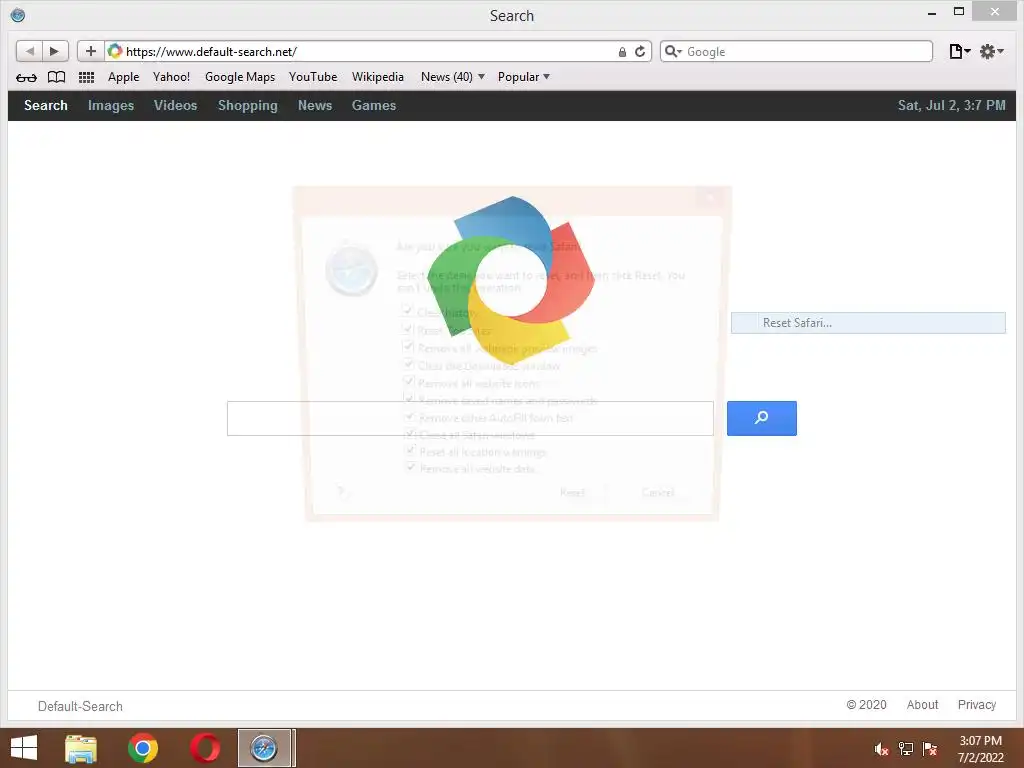Select the Search tab

point(46,105)
